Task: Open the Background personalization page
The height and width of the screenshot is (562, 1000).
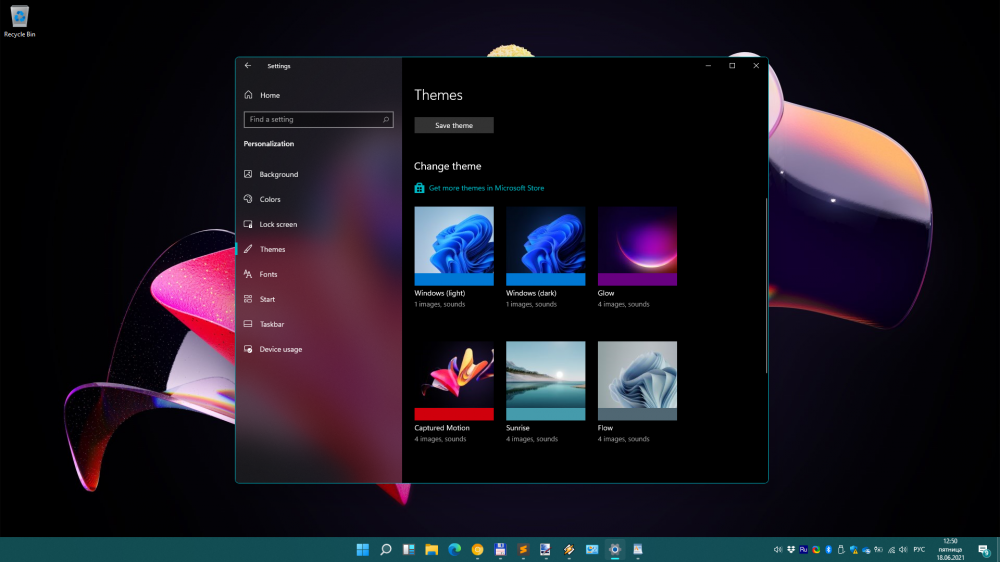Action: 278,174
